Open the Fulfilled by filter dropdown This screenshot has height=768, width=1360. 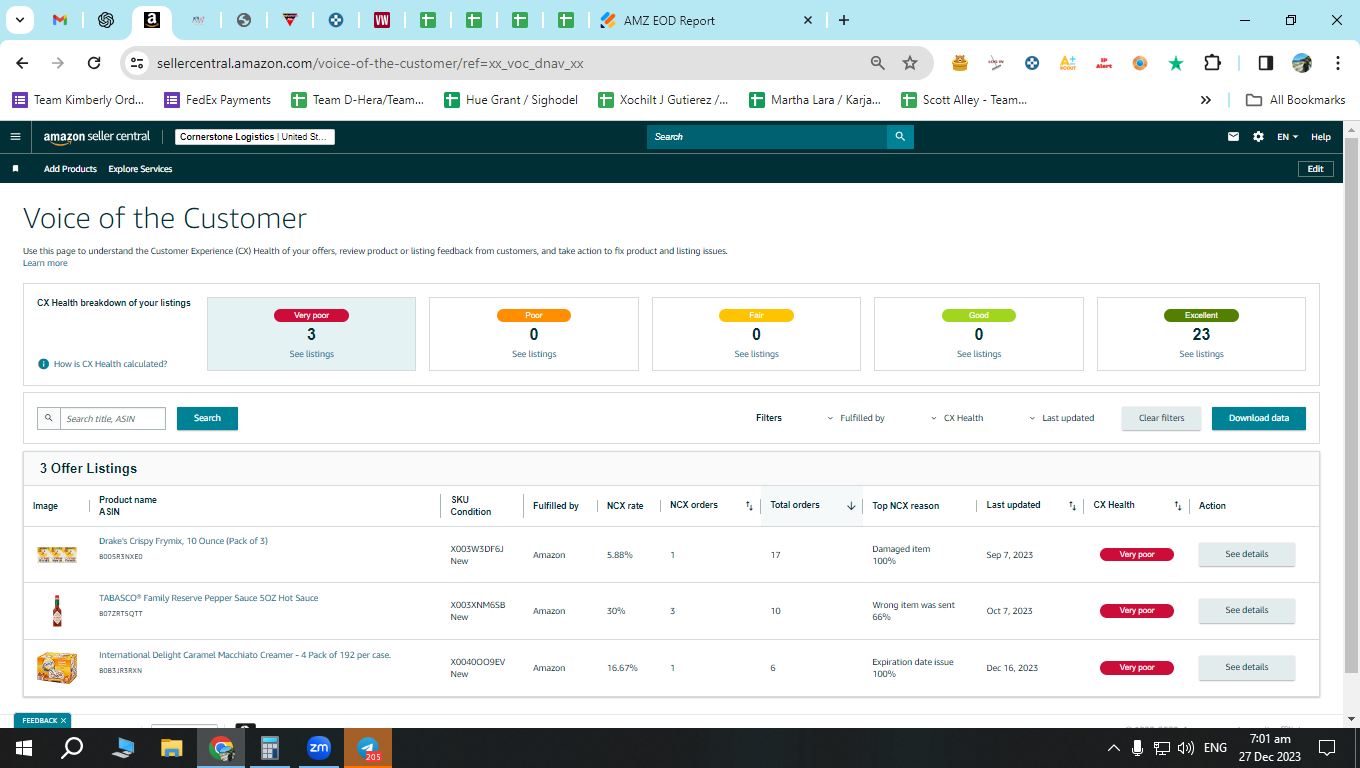pyautogui.click(x=856, y=418)
